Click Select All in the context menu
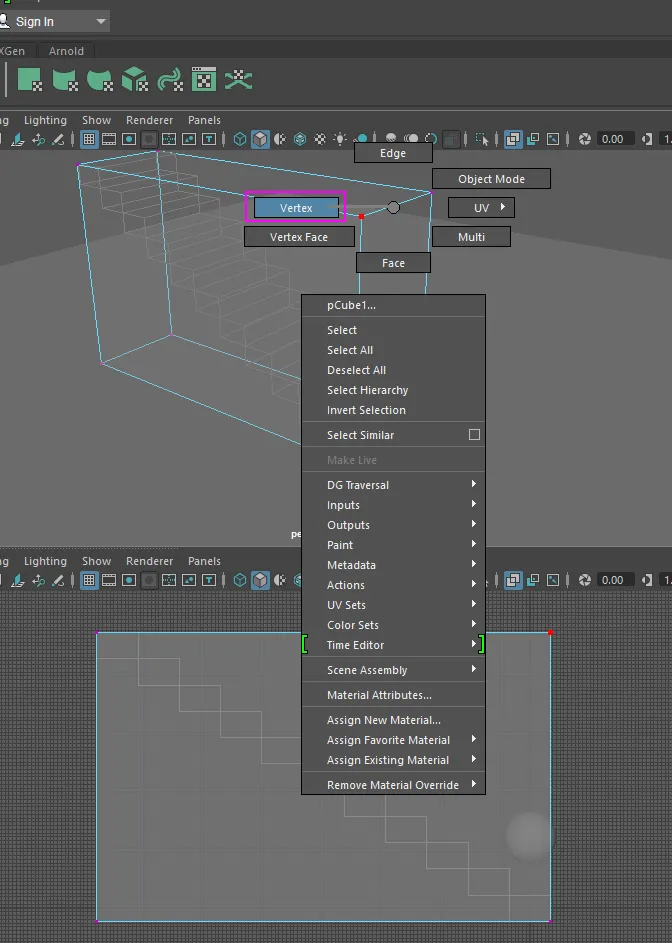Image resolution: width=672 pixels, height=943 pixels. (x=393, y=350)
